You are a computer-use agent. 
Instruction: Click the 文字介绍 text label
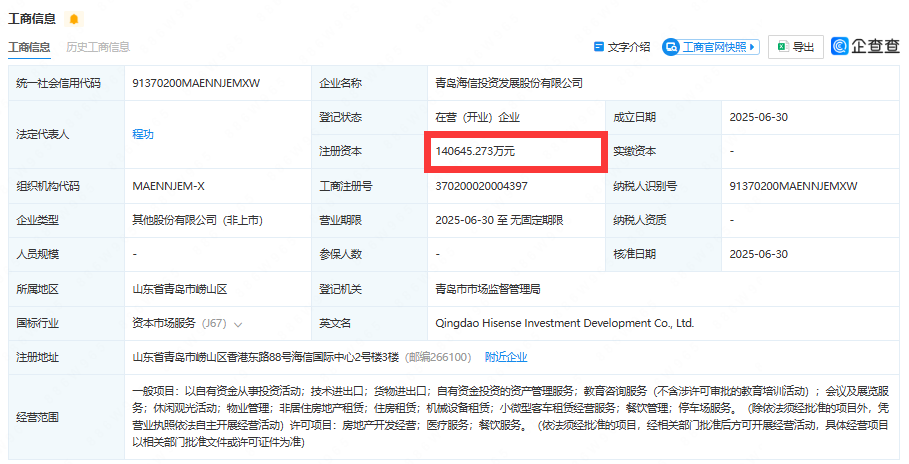[x=629, y=47]
